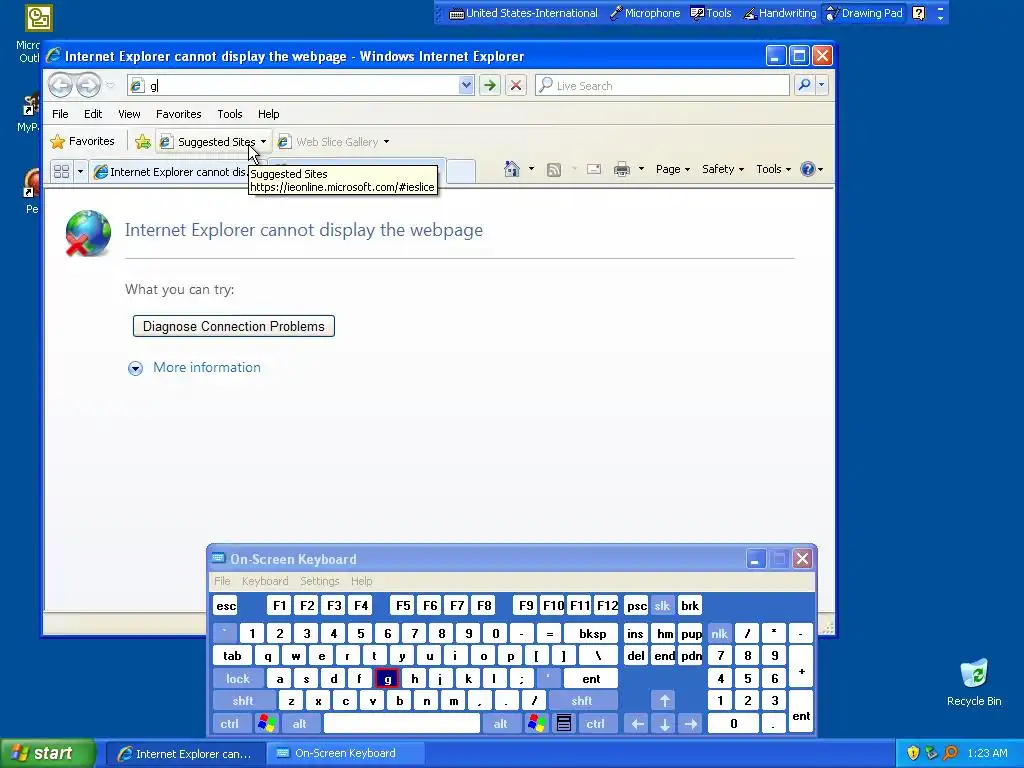Select the Recycle Bin desktop icon
Image resolution: width=1024 pixels, height=768 pixels.
tap(974, 682)
